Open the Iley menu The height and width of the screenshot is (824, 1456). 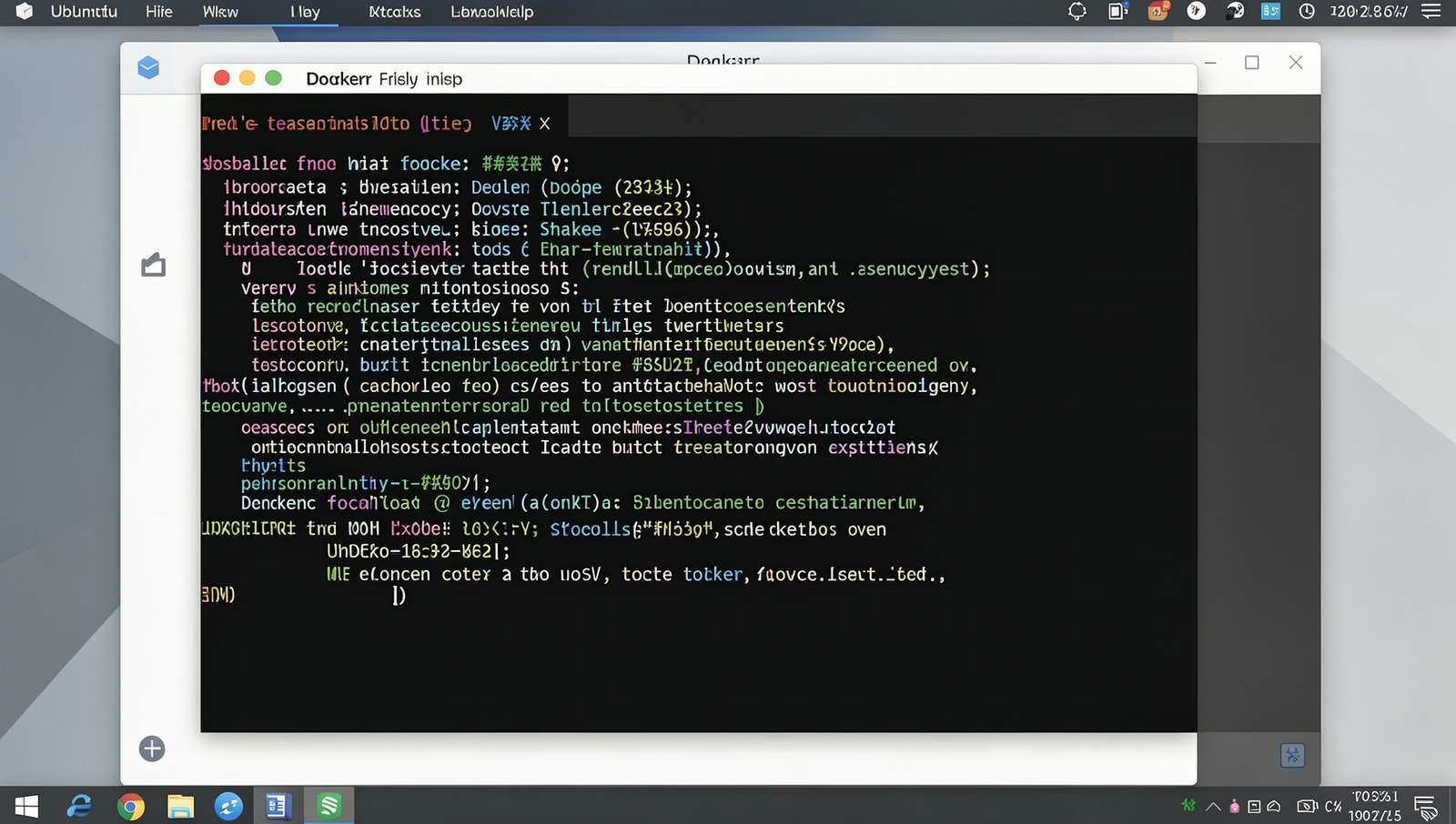[305, 12]
